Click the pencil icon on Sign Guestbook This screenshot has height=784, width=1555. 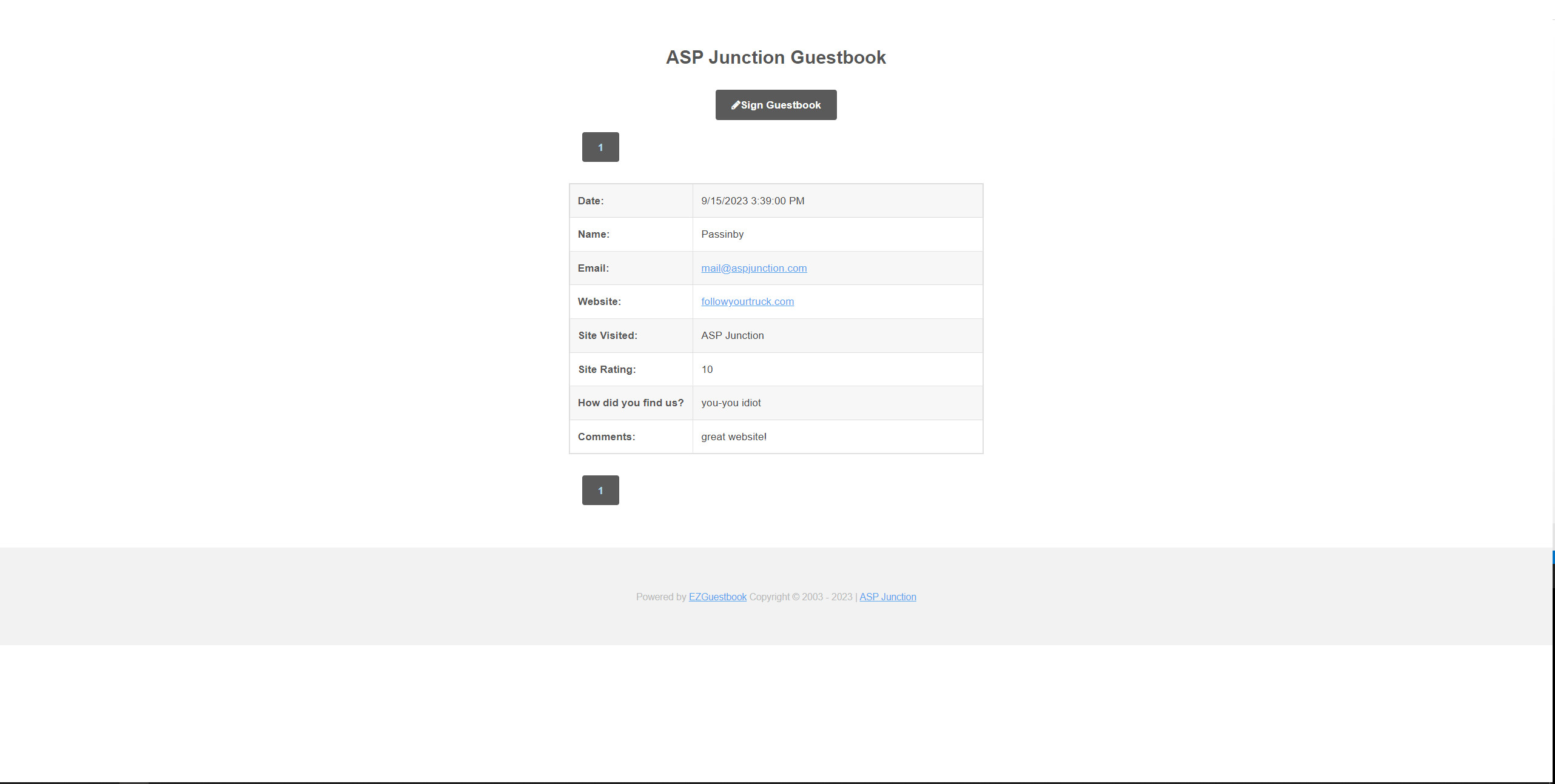click(735, 105)
